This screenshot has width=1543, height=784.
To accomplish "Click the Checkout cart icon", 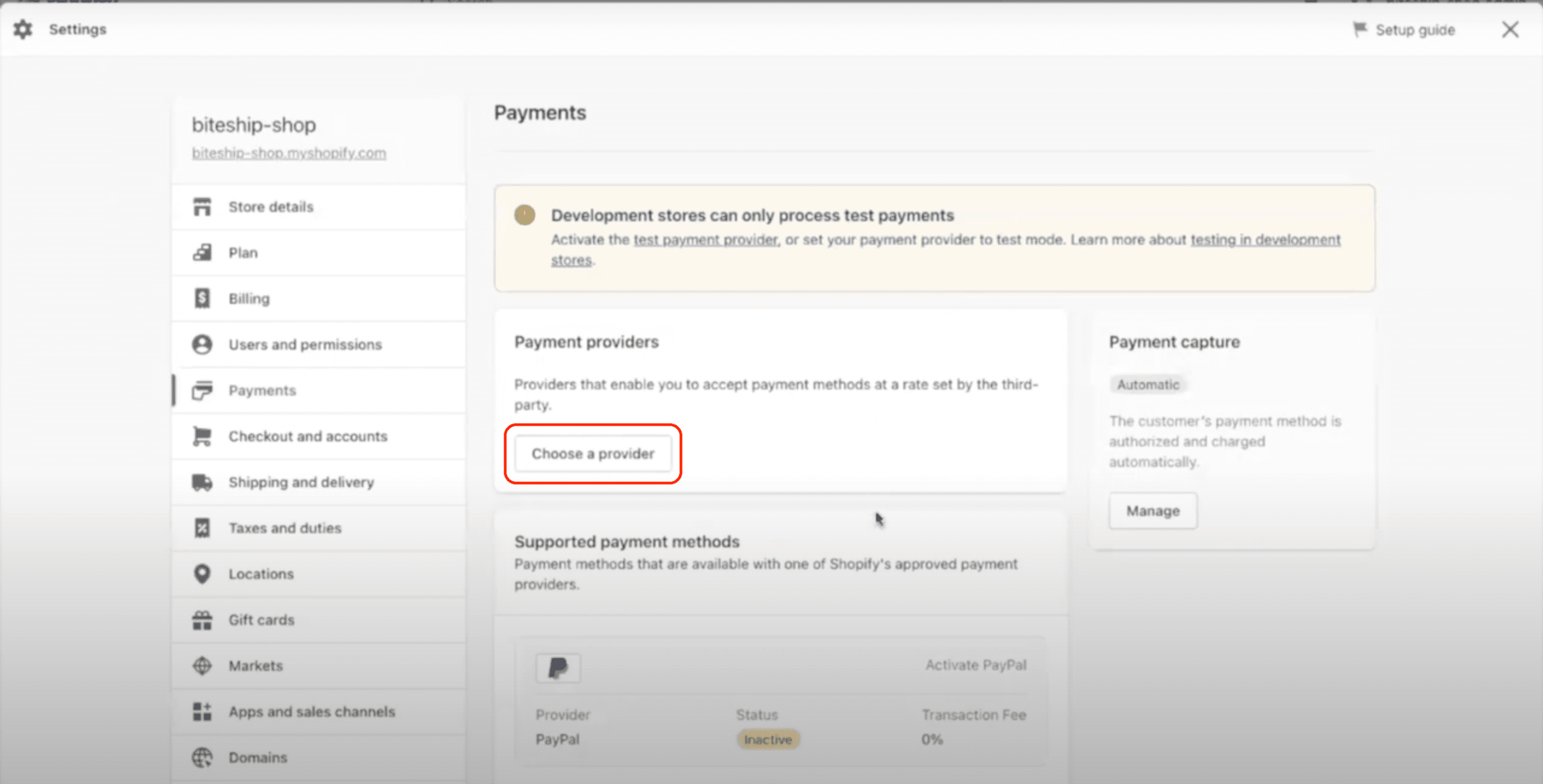I will [202, 436].
